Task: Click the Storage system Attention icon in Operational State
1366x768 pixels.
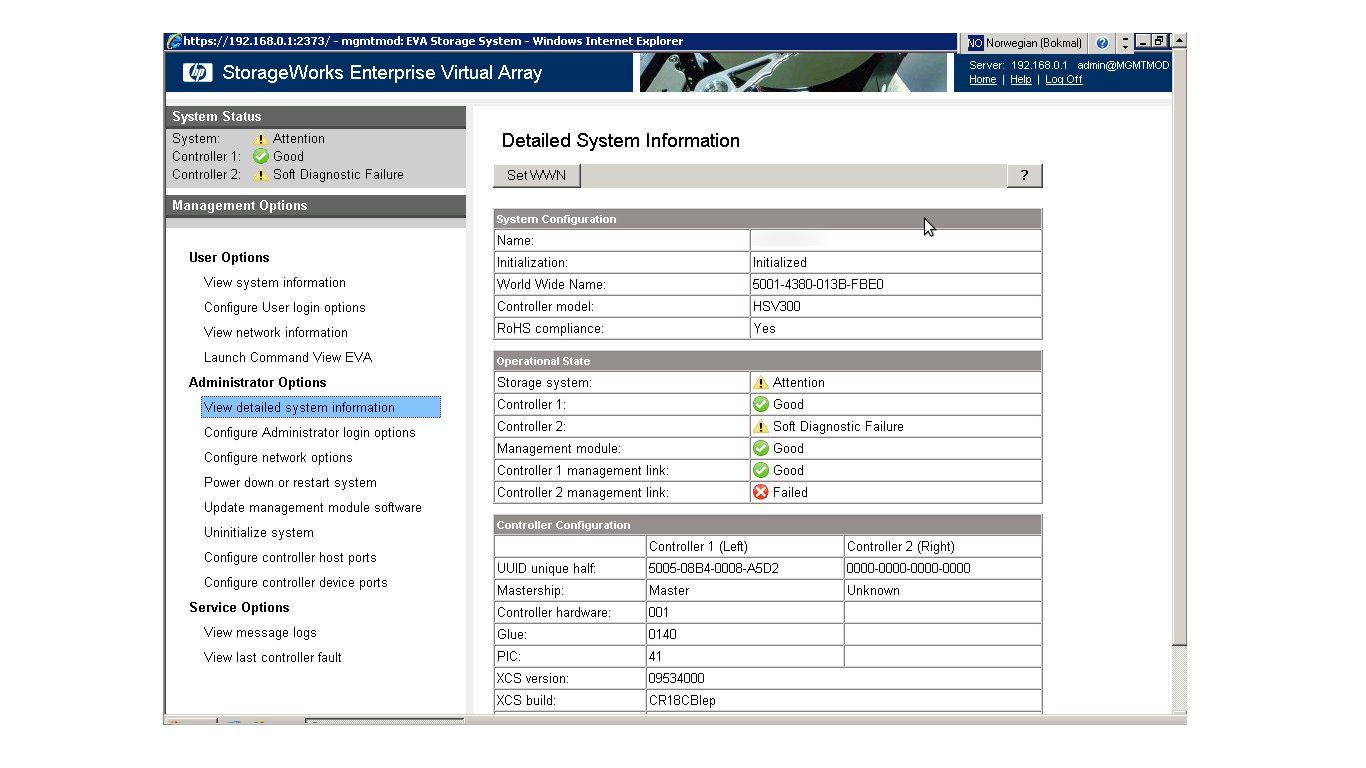Action: 761,382
